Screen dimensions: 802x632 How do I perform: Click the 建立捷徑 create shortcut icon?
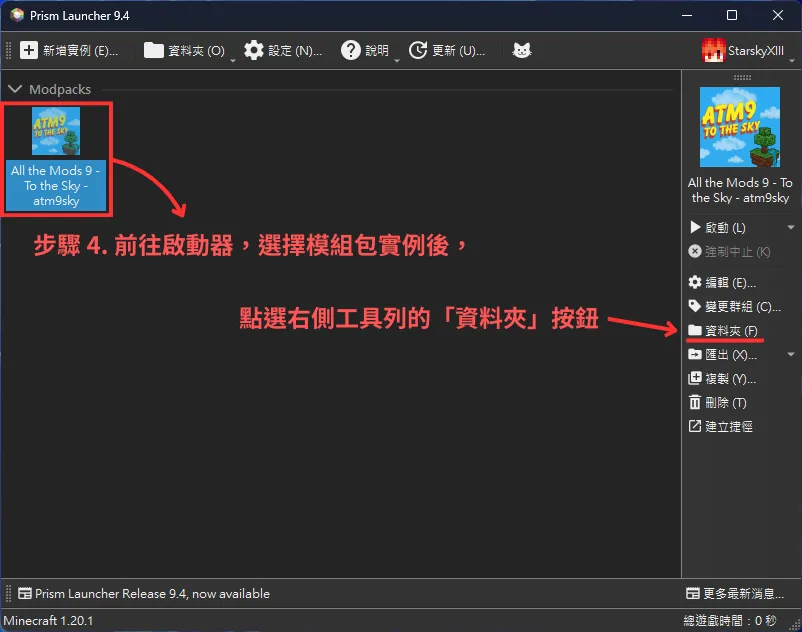(696, 427)
